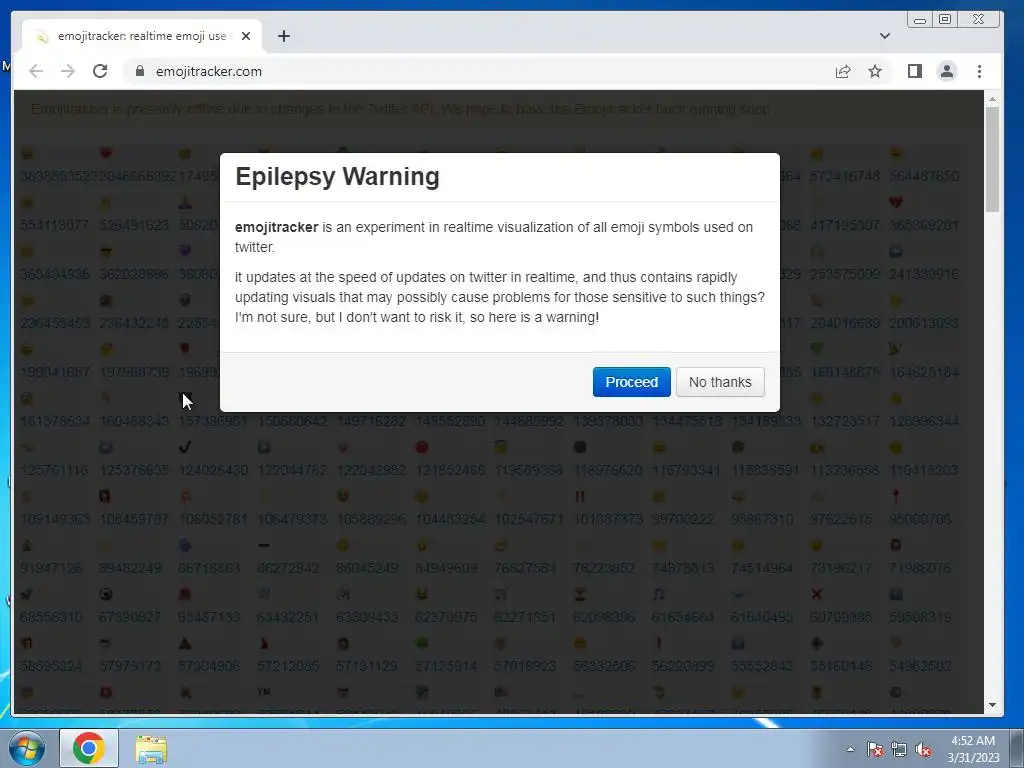This screenshot has width=1024, height=768.
Task: Click the Chrome taskbar icon
Action: (89, 748)
